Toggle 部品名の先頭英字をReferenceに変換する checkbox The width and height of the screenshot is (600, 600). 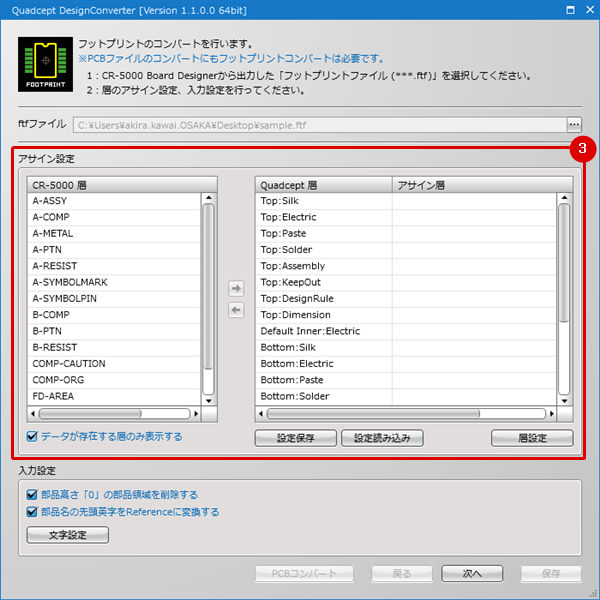coord(32,512)
